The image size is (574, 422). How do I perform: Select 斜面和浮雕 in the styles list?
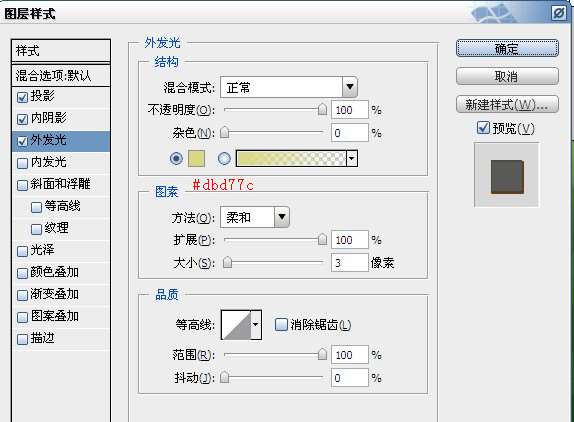(60, 184)
